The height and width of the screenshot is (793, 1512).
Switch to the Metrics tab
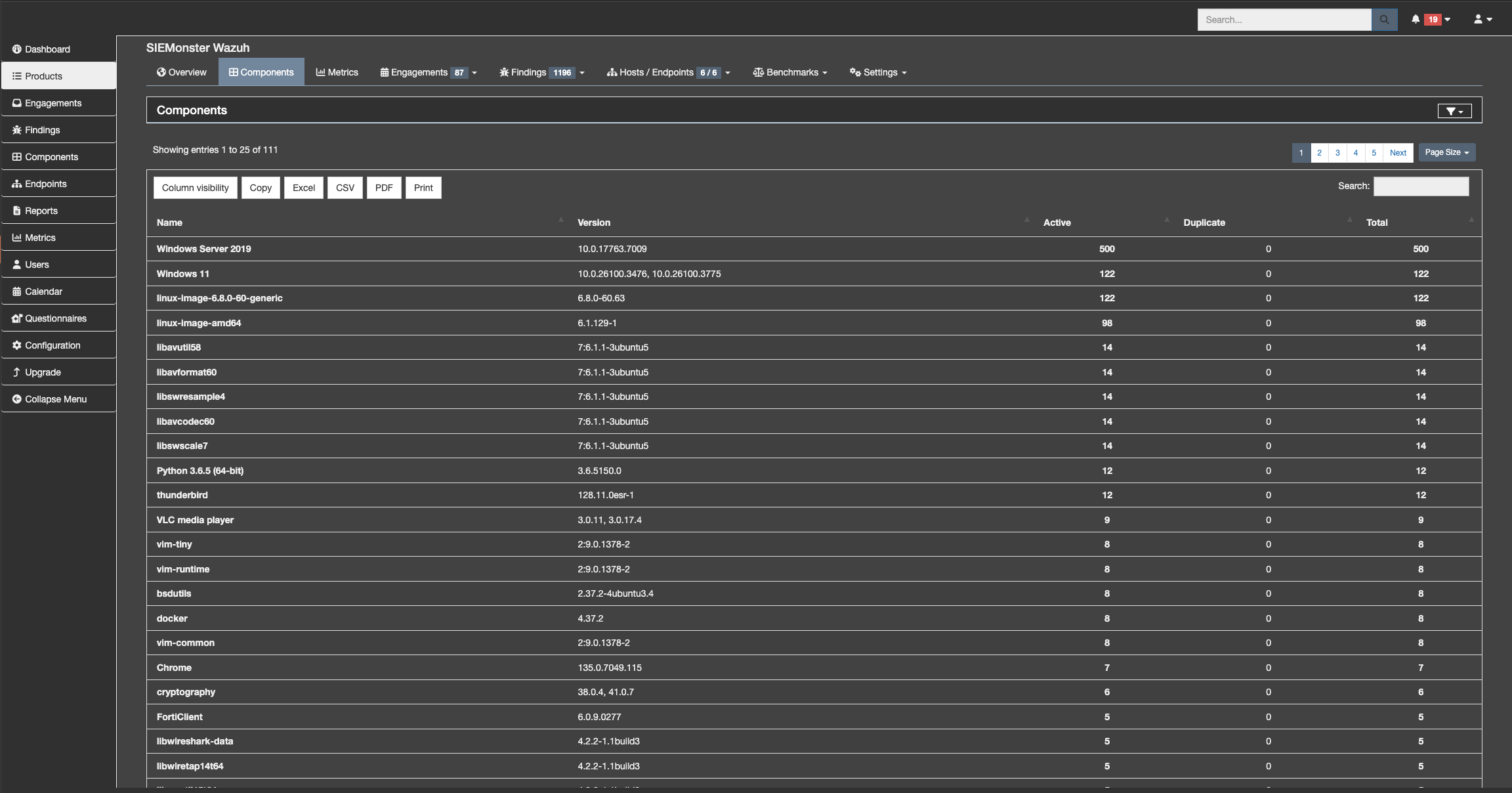point(337,72)
